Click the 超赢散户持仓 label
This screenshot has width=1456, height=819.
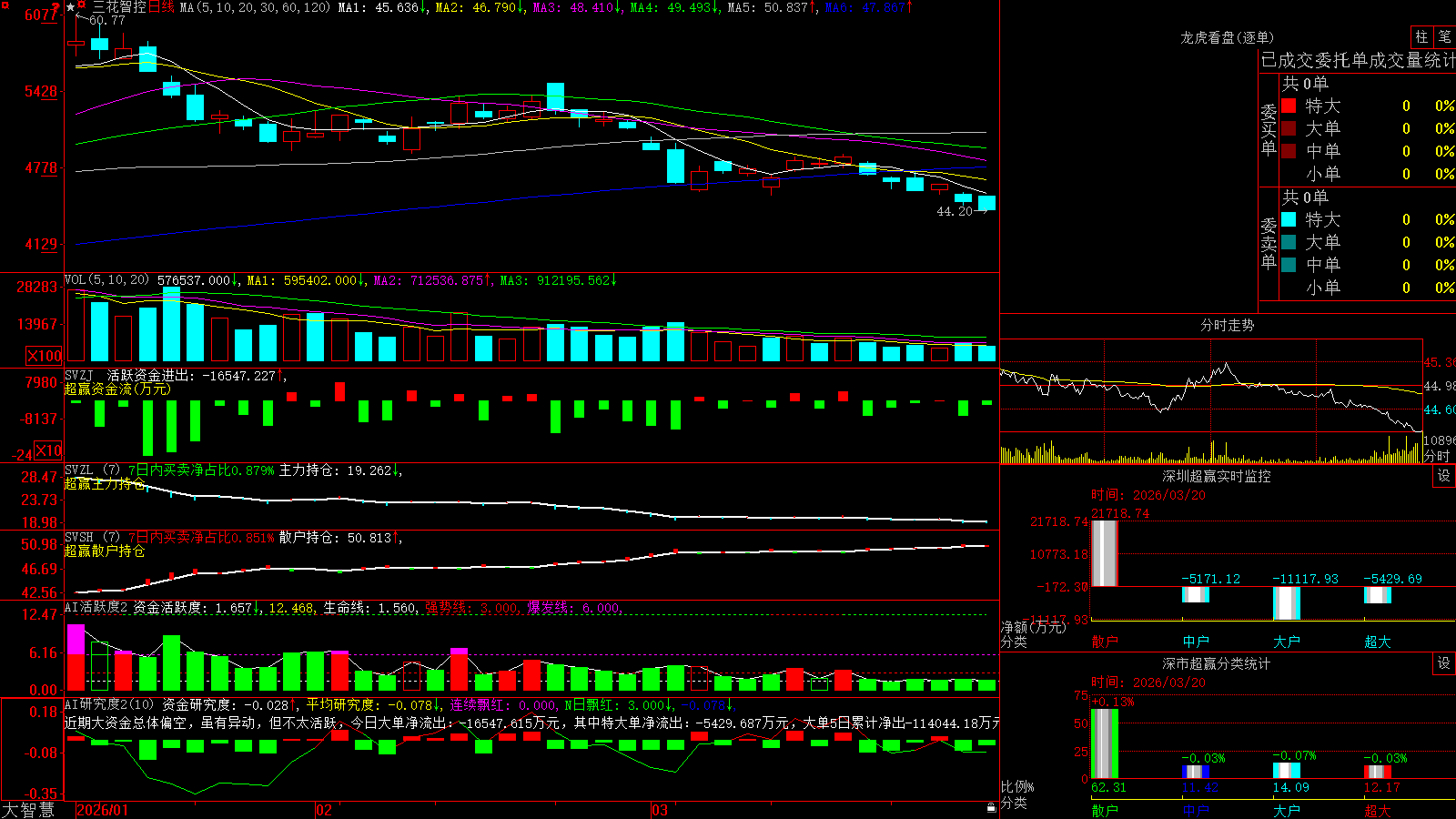pos(105,551)
